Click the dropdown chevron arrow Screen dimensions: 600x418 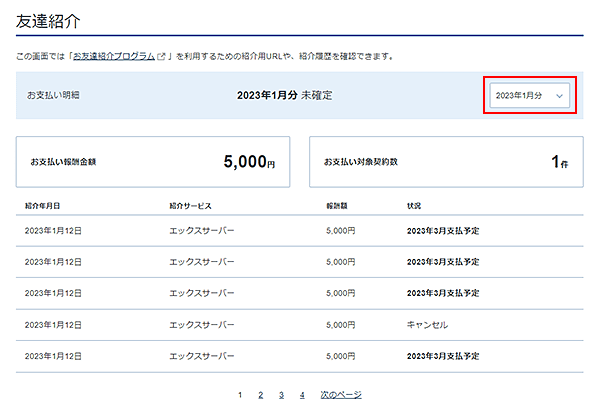(x=559, y=96)
